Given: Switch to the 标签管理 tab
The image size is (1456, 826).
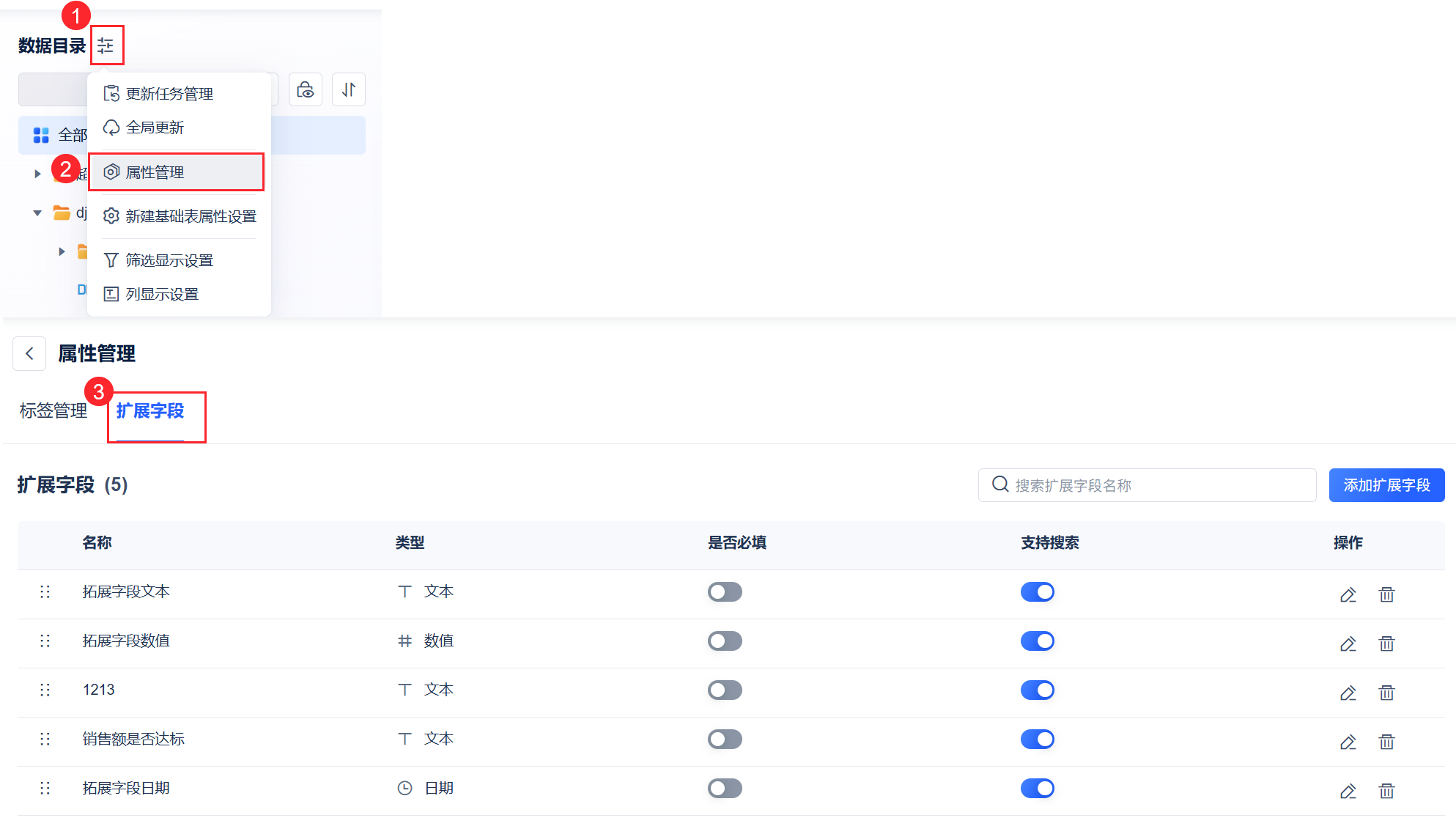Looking at the screenshot, I should coord(53,410).
